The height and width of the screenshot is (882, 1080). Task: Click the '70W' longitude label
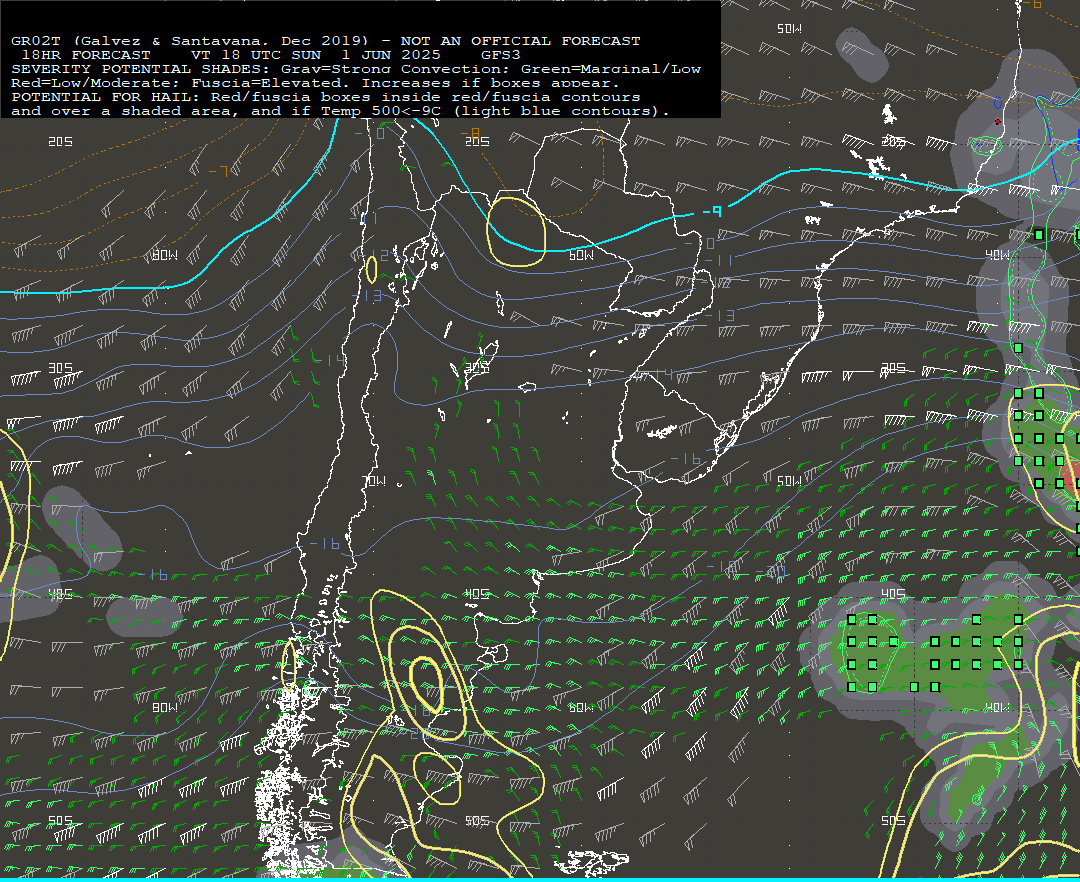tap(375, 481)
